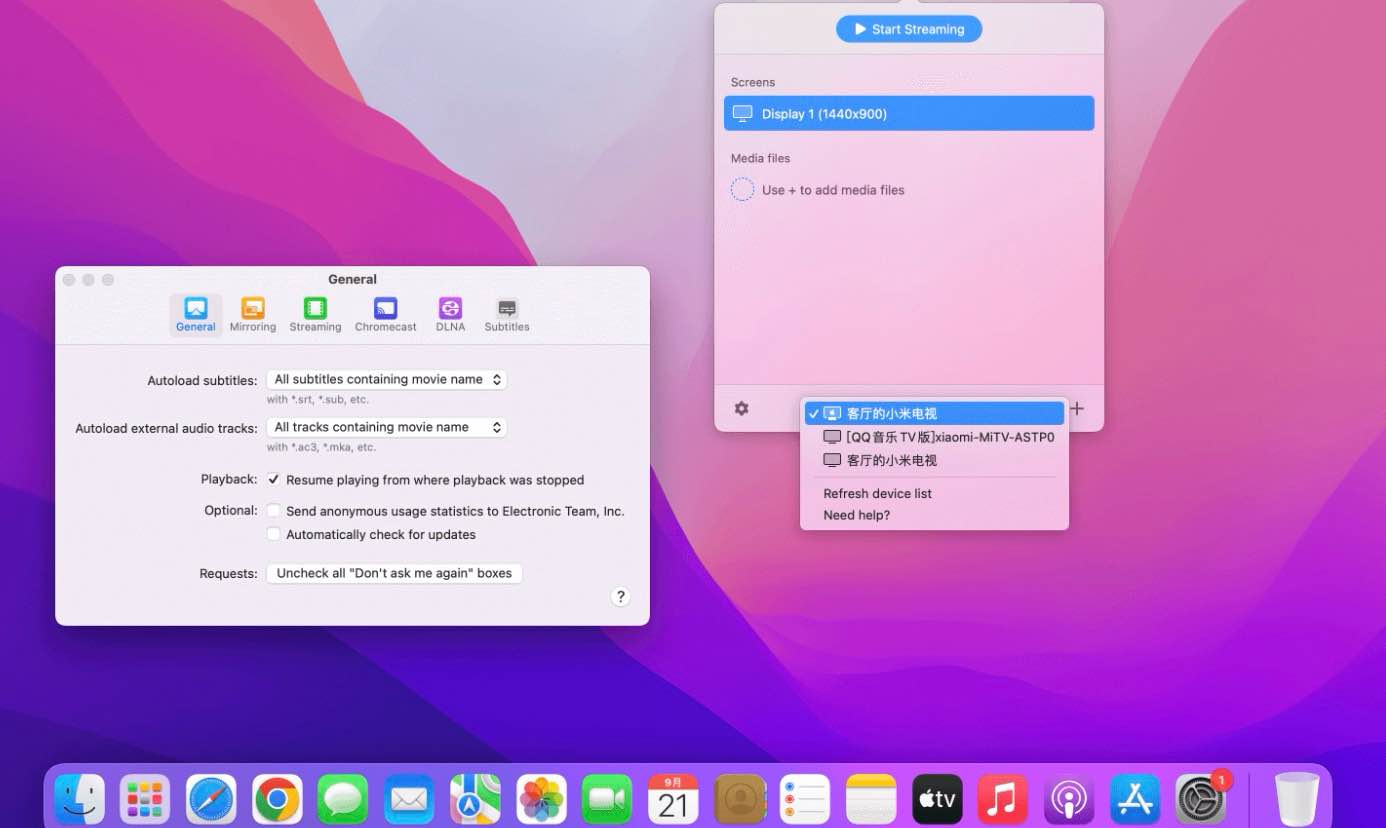
Task: Enable Automatically check for updates
Action: (274, 535)
